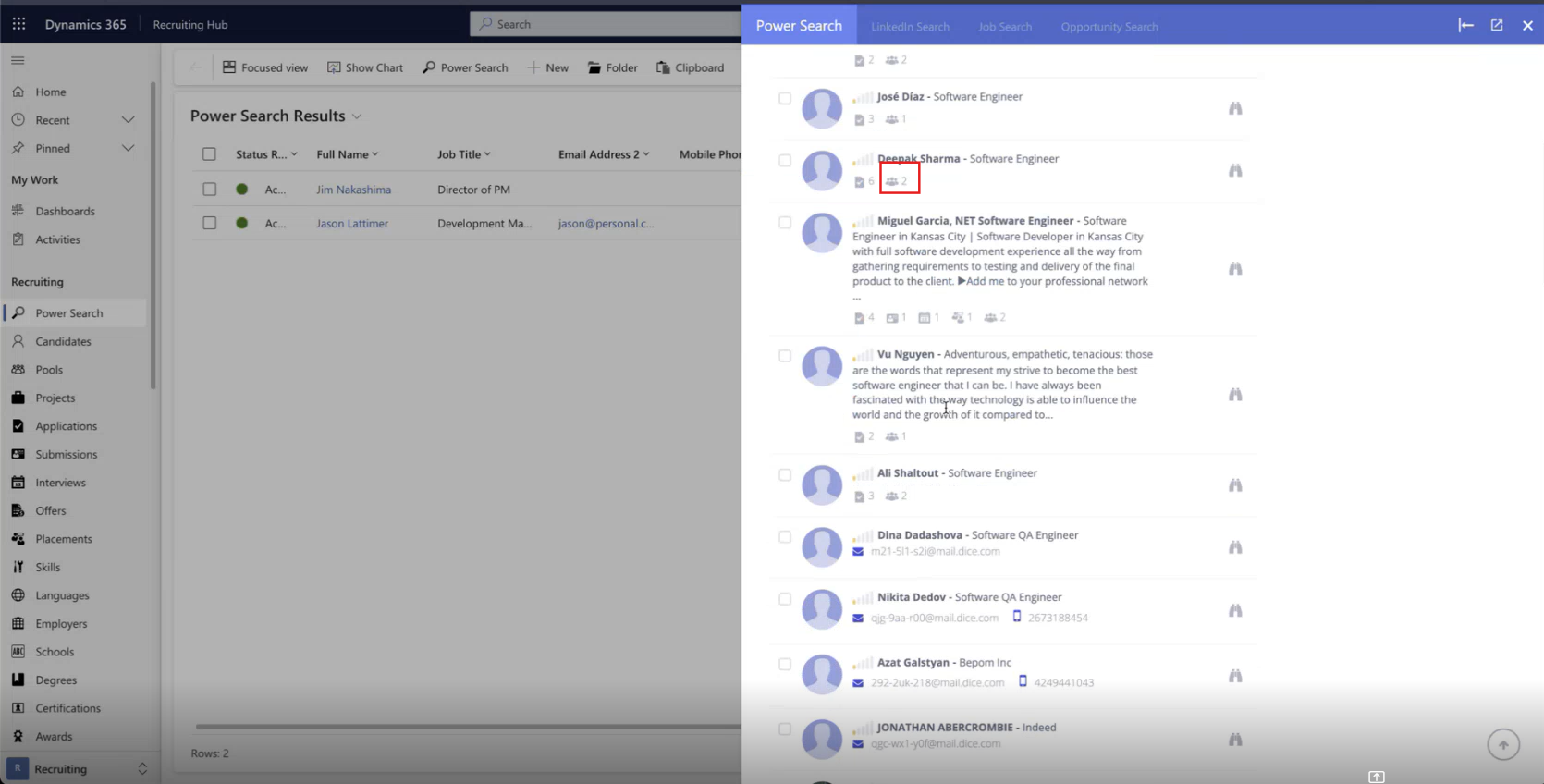Select the Jason Lattimer row checkbox
Screen dimensions: 1544x784
pos(210,223)
